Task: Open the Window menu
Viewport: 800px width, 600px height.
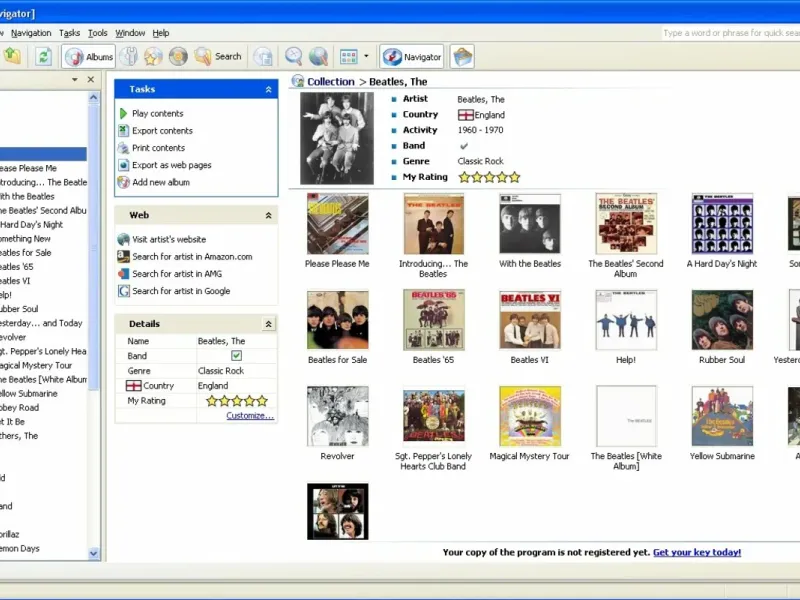Action: click(x=130, y=33)
